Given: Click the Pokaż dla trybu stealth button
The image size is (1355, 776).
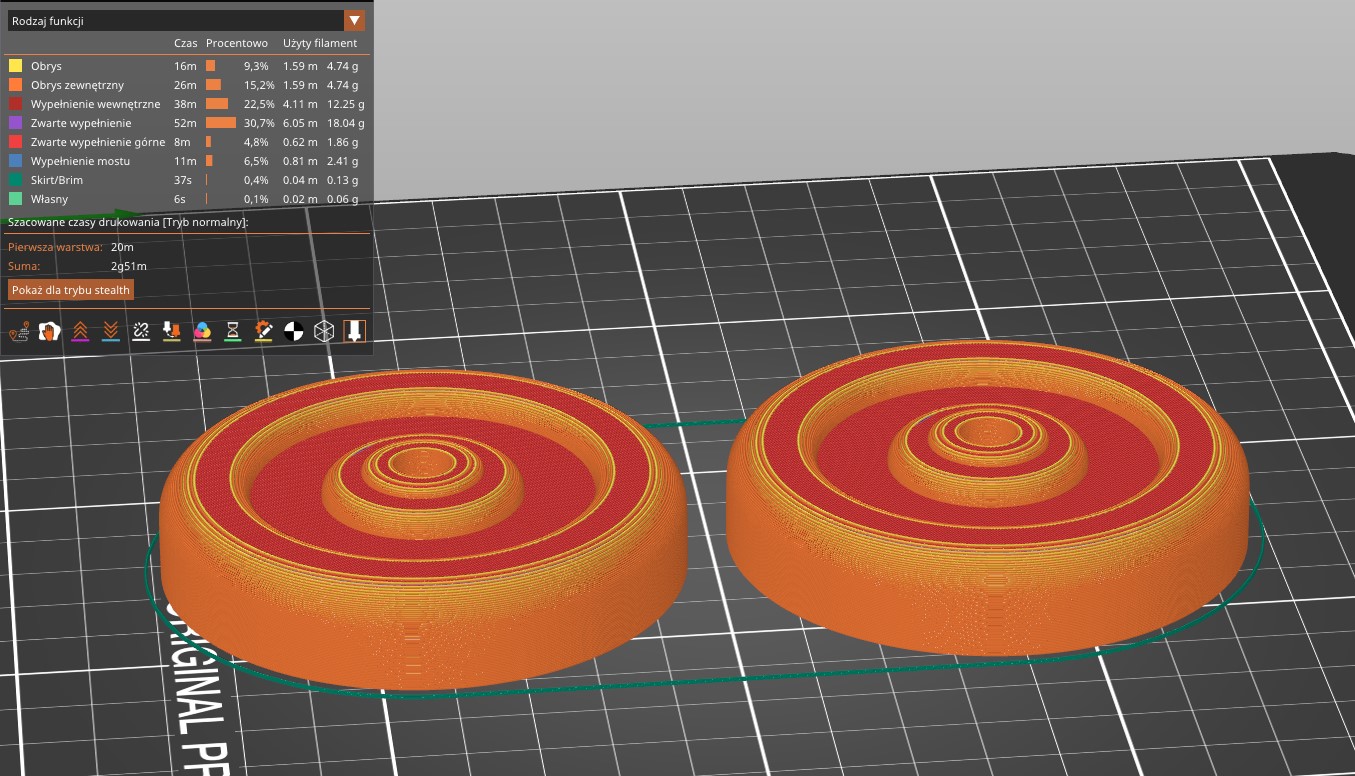Looking at the screenshot, I should pyautogui.click(x=71, y=289).
